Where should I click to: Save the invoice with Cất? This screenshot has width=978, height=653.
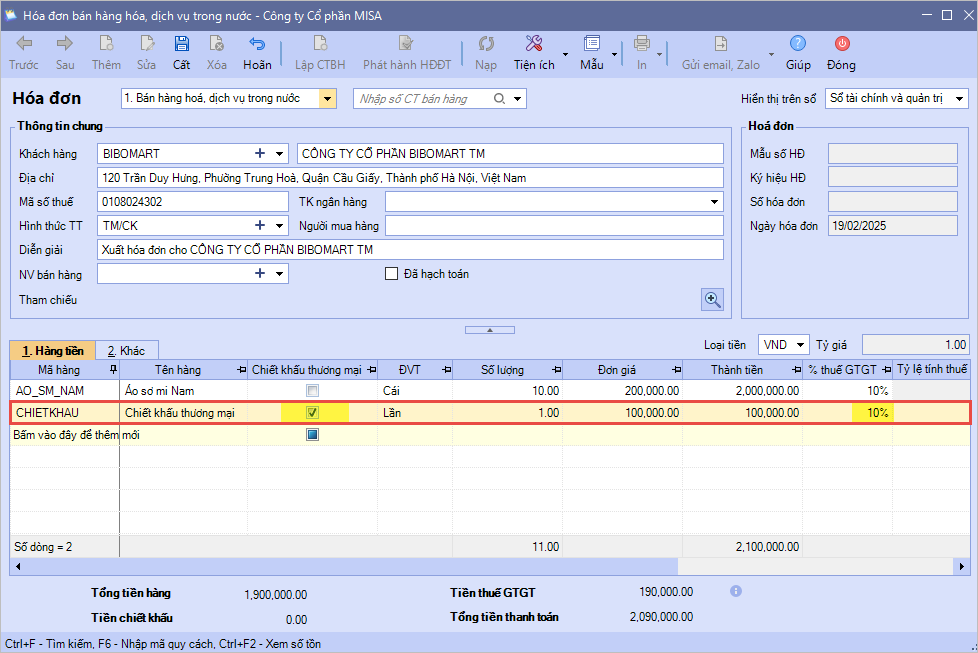[182, 44]
